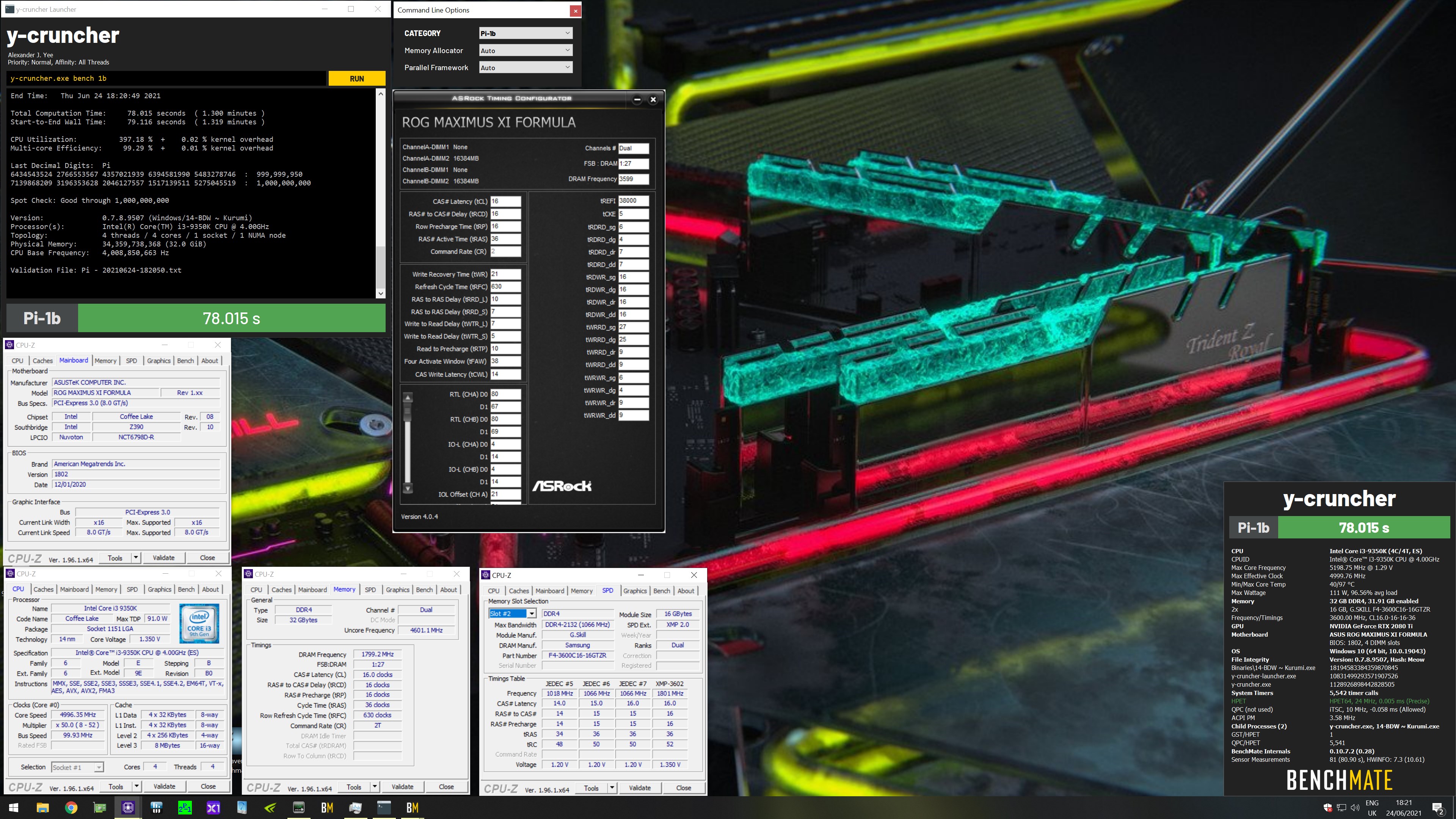The width and height of the screenshot is (1456, 819).
Task: Minimize the ASRock Timing Configurator window
Action: (637, 99)
